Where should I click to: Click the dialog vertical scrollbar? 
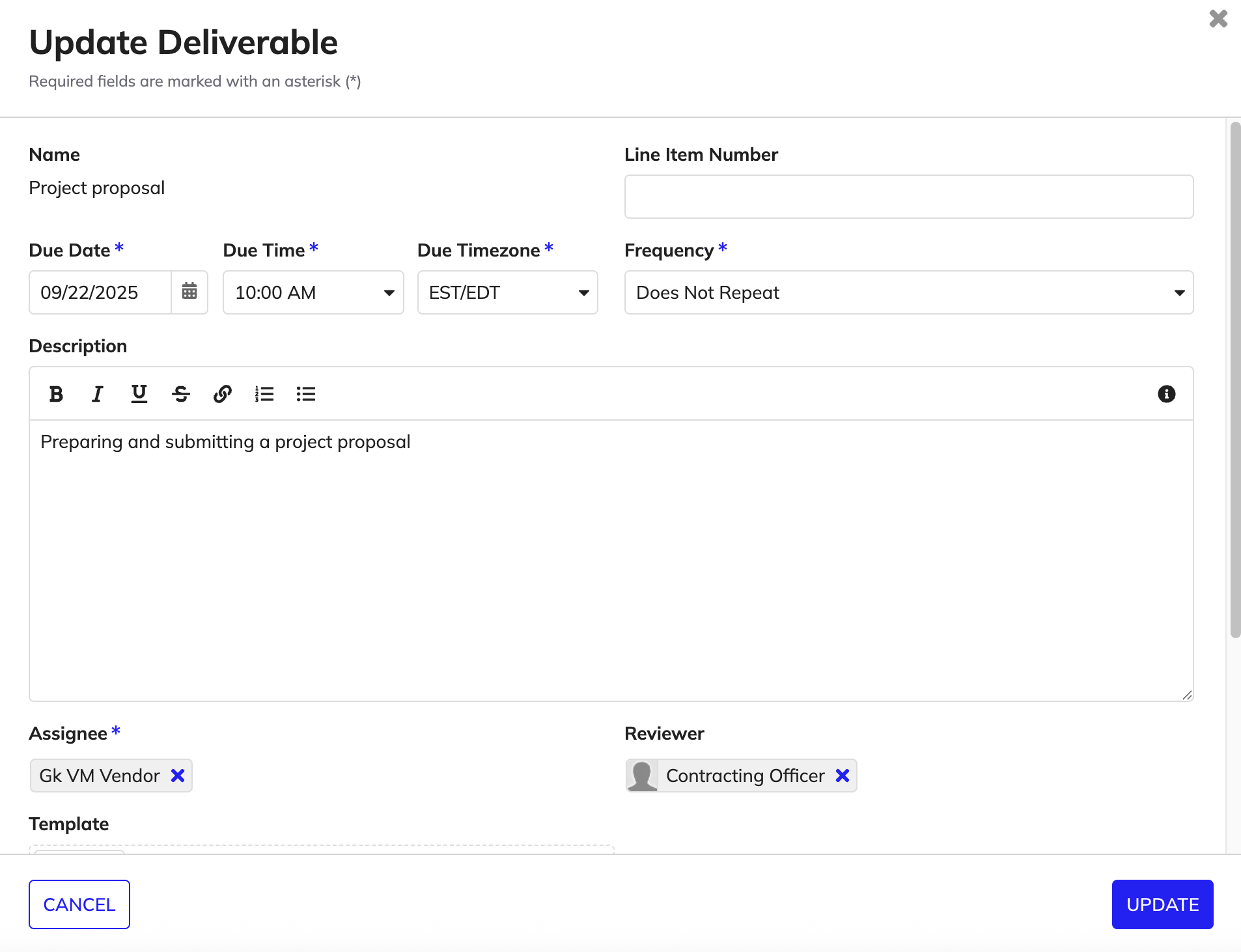tap(1234, 379)
